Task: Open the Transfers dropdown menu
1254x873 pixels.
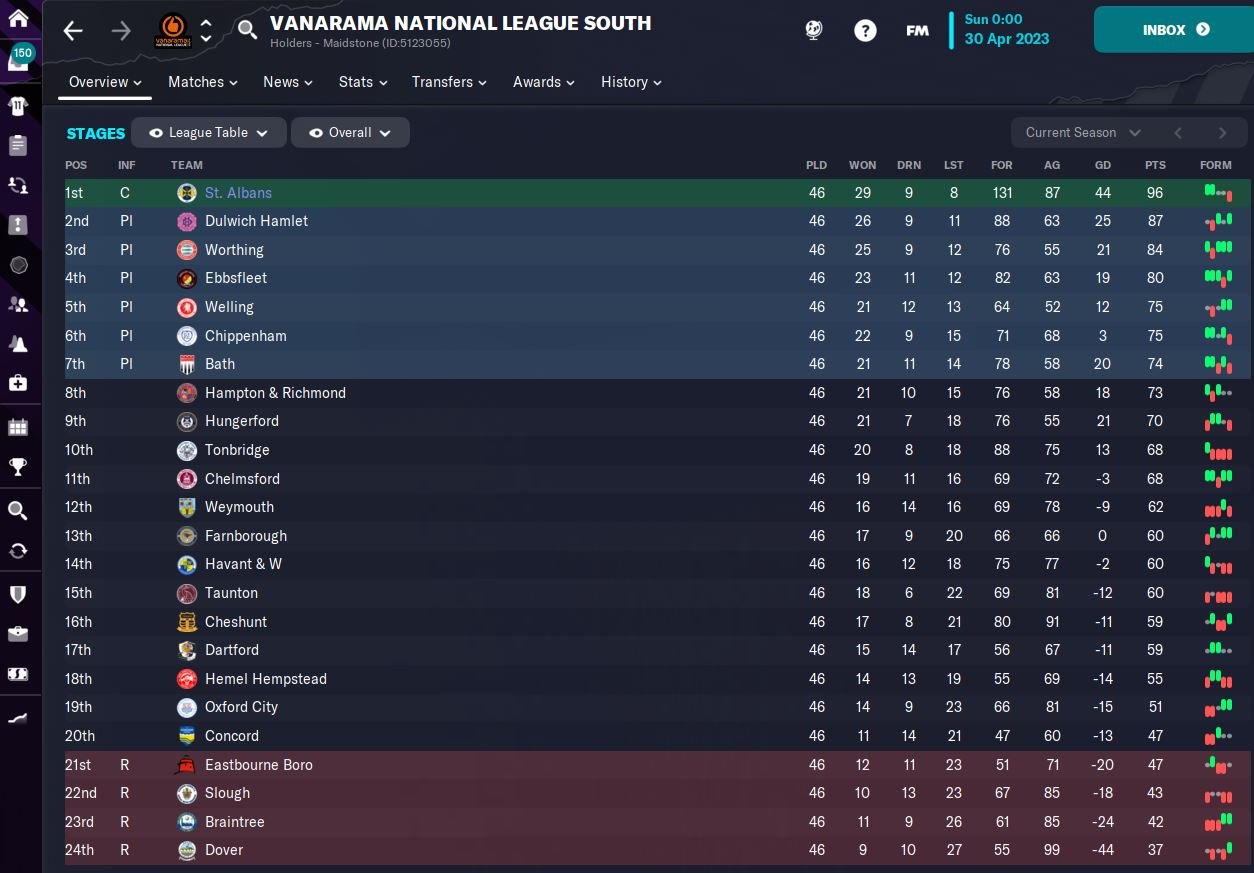Action: click(x=449, y=82)
